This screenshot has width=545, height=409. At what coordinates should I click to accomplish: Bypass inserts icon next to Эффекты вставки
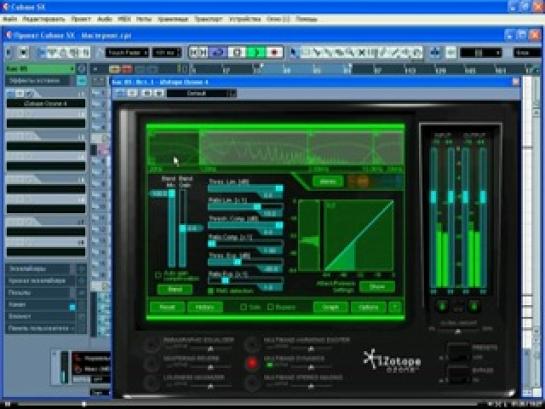click(x=81, y=81)
